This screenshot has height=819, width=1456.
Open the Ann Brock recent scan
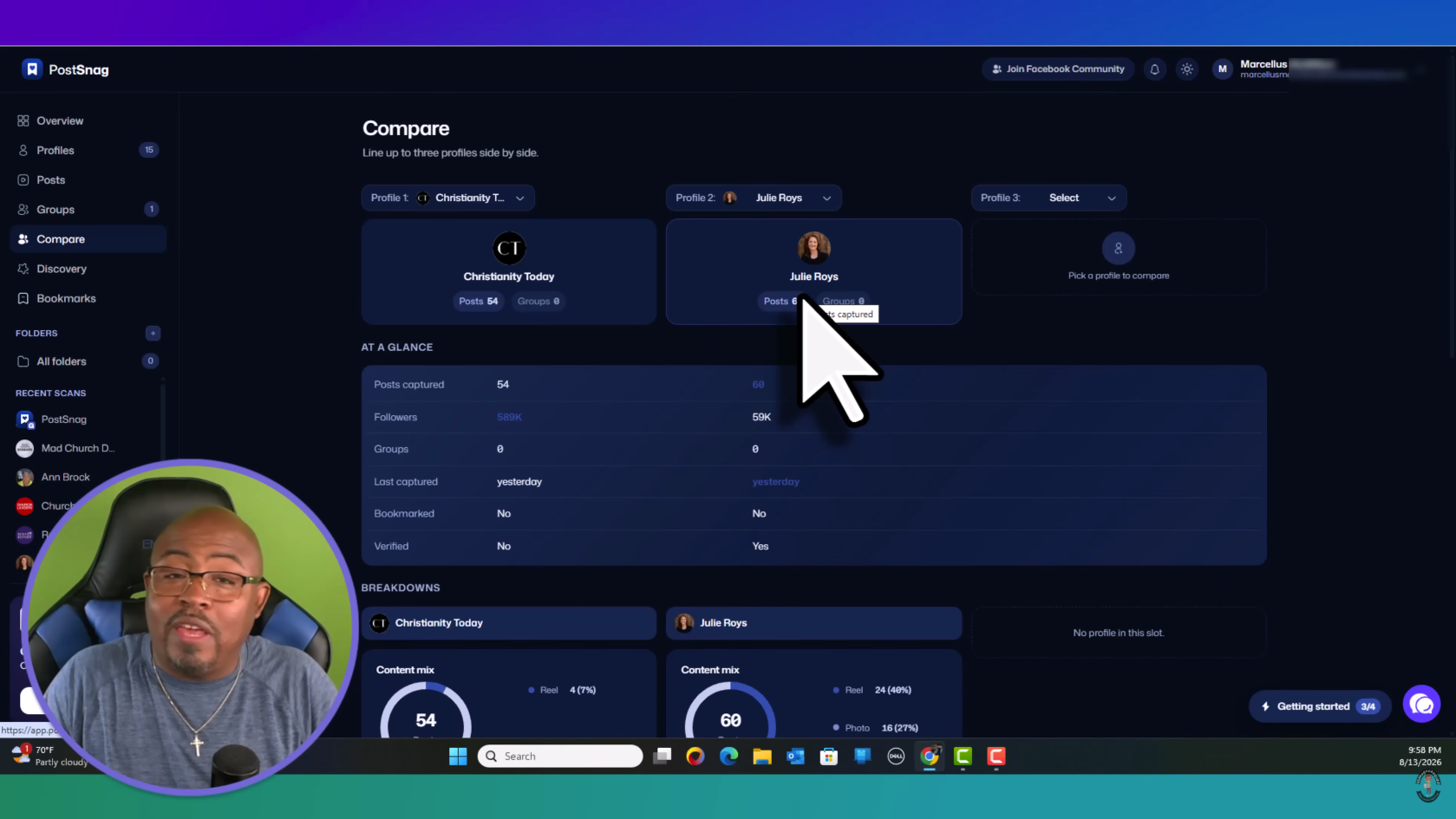54,478
